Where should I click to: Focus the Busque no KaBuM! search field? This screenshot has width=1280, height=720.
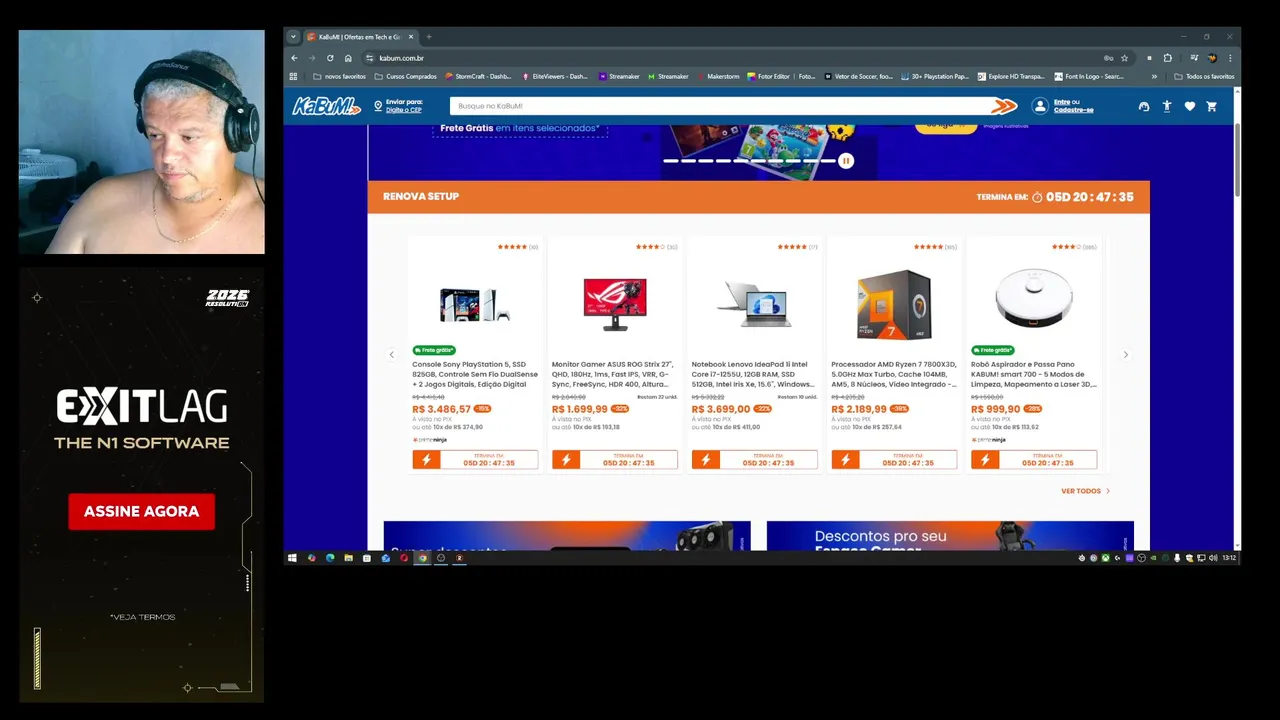tap(720, 106)
